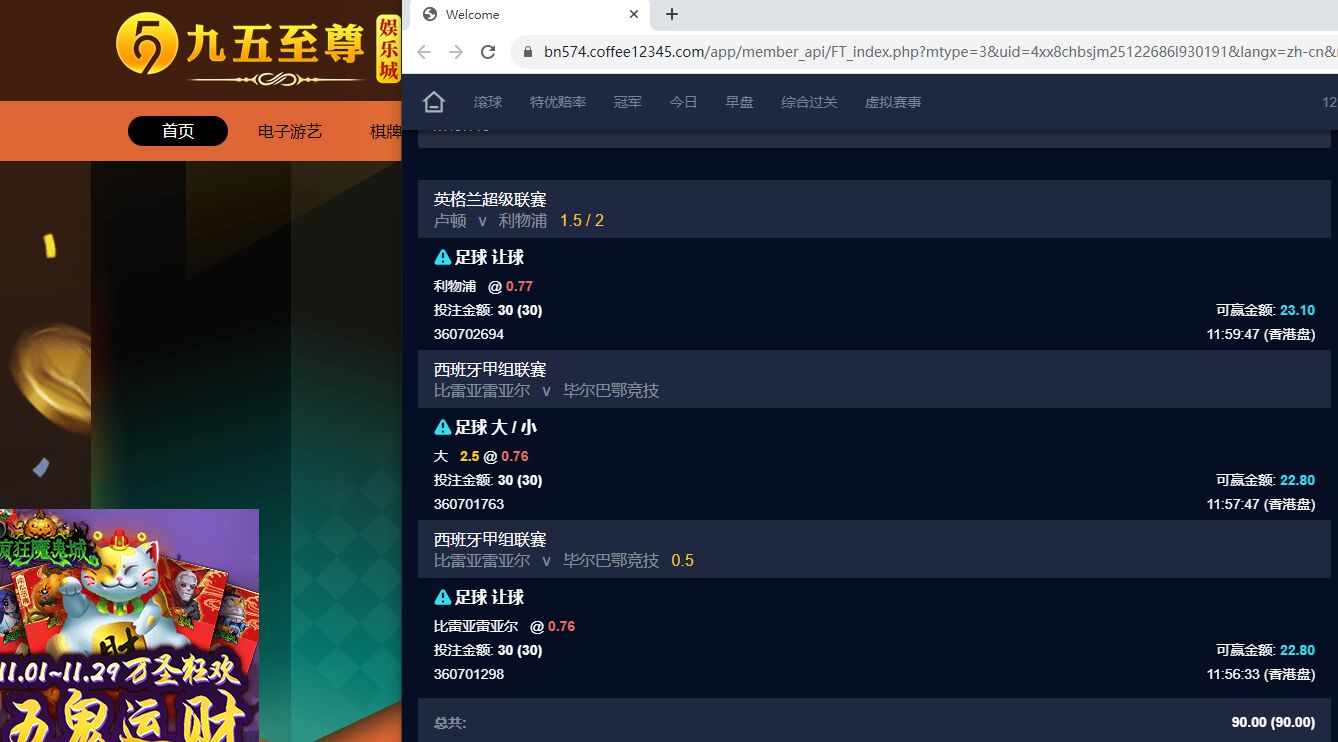Click the address bar URL field
This screenshot has height=742, width=1338.
point(925,52)
